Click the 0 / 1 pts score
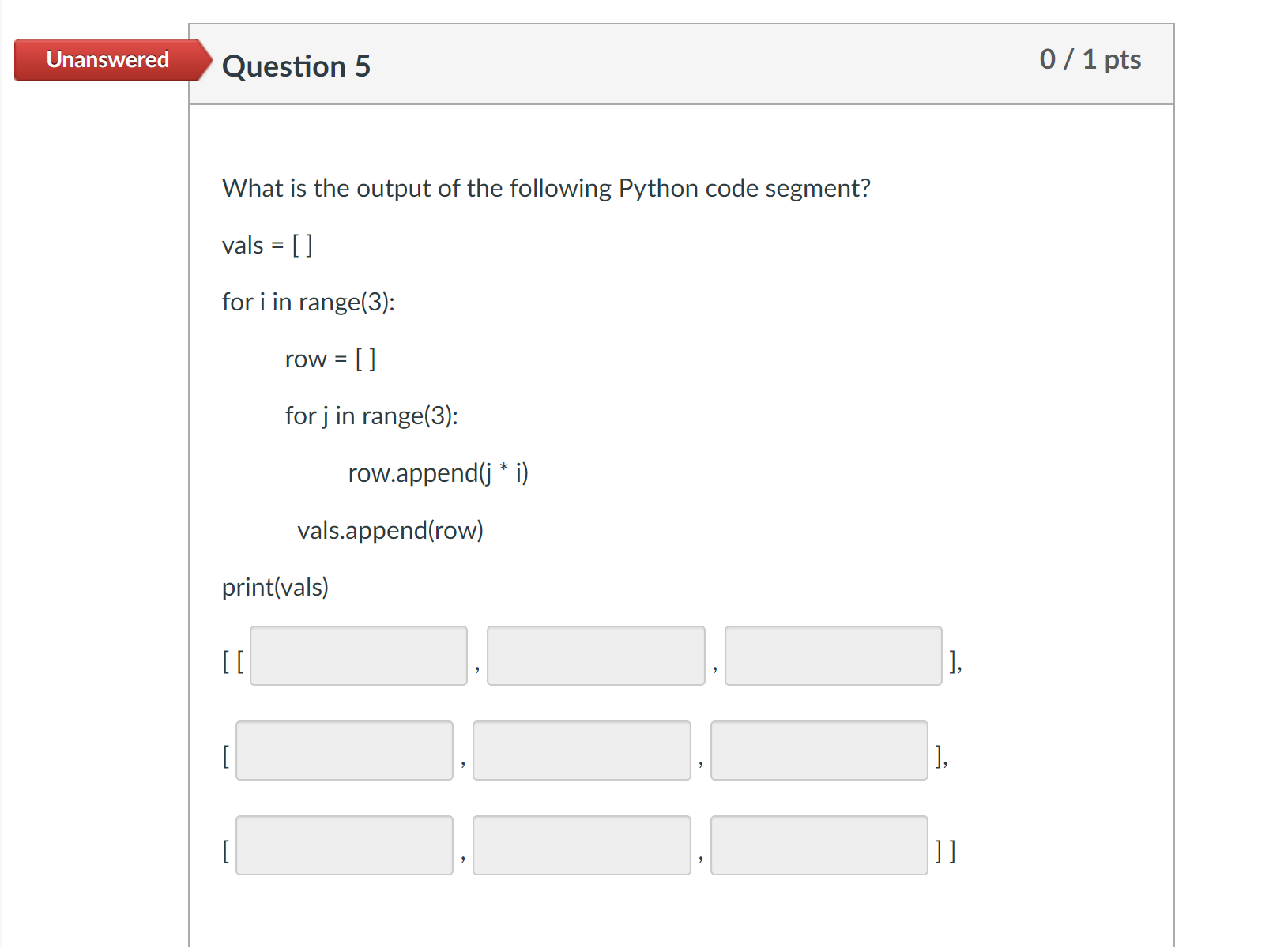The height and width of the screenshot is (948, 1288). 1090,59
